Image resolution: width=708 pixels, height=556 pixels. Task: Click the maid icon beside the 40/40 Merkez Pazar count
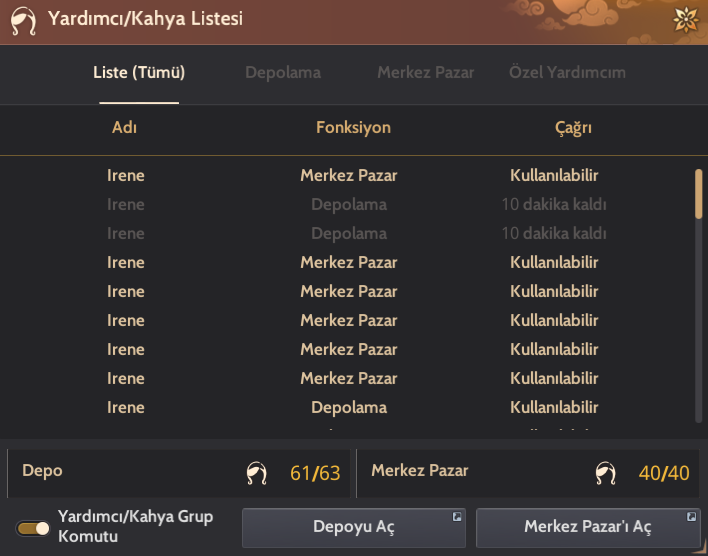(606, 473)
